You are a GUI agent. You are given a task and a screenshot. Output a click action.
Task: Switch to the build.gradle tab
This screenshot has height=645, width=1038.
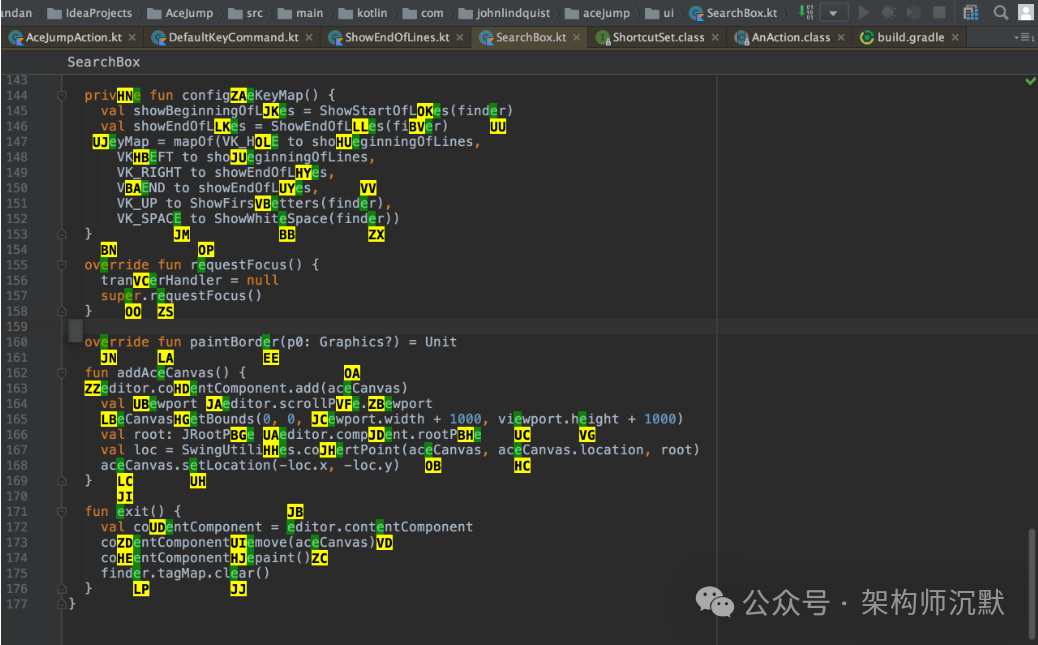click(x=909, y=37)
